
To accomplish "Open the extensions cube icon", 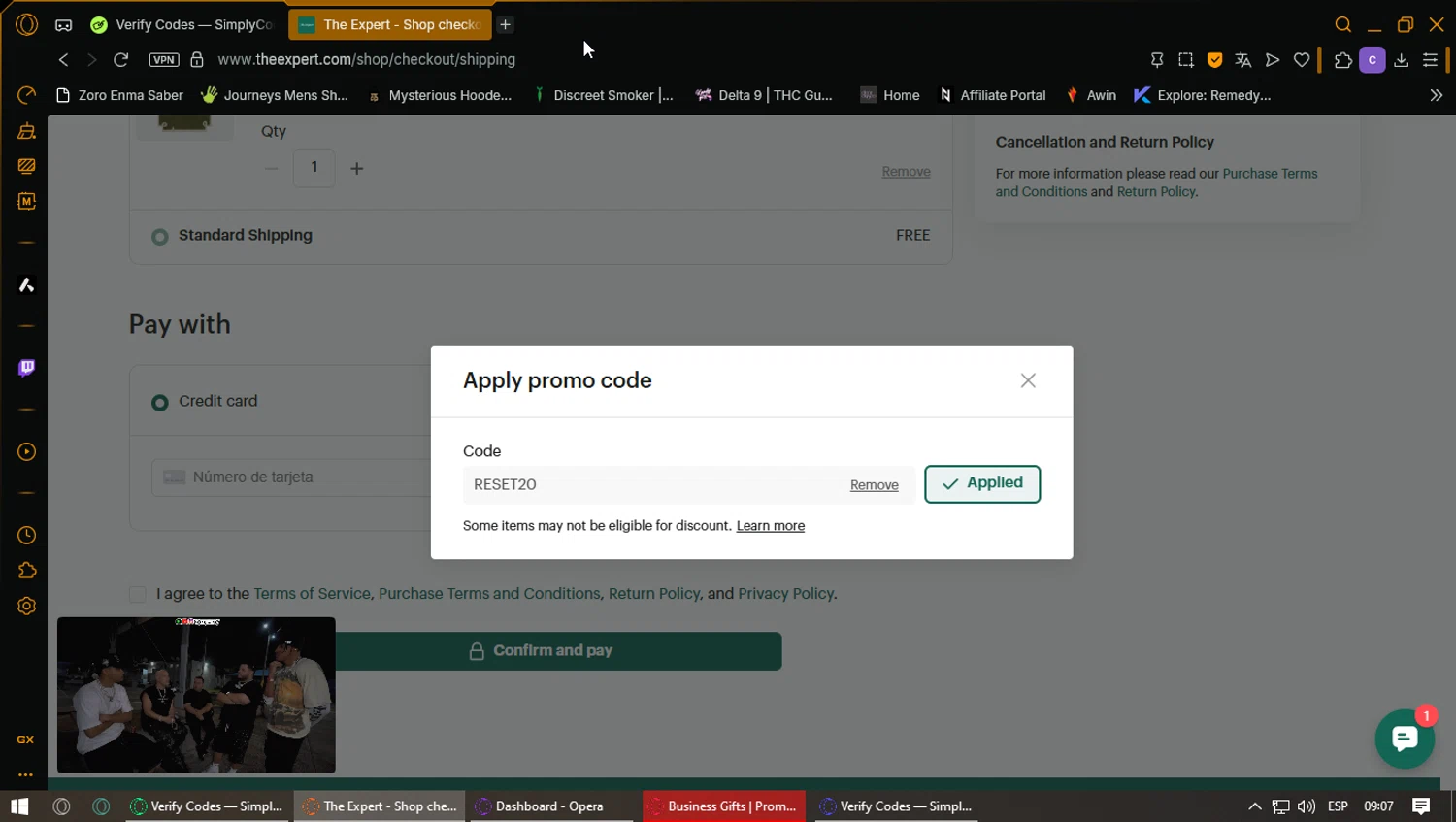I will (1343, 60).
